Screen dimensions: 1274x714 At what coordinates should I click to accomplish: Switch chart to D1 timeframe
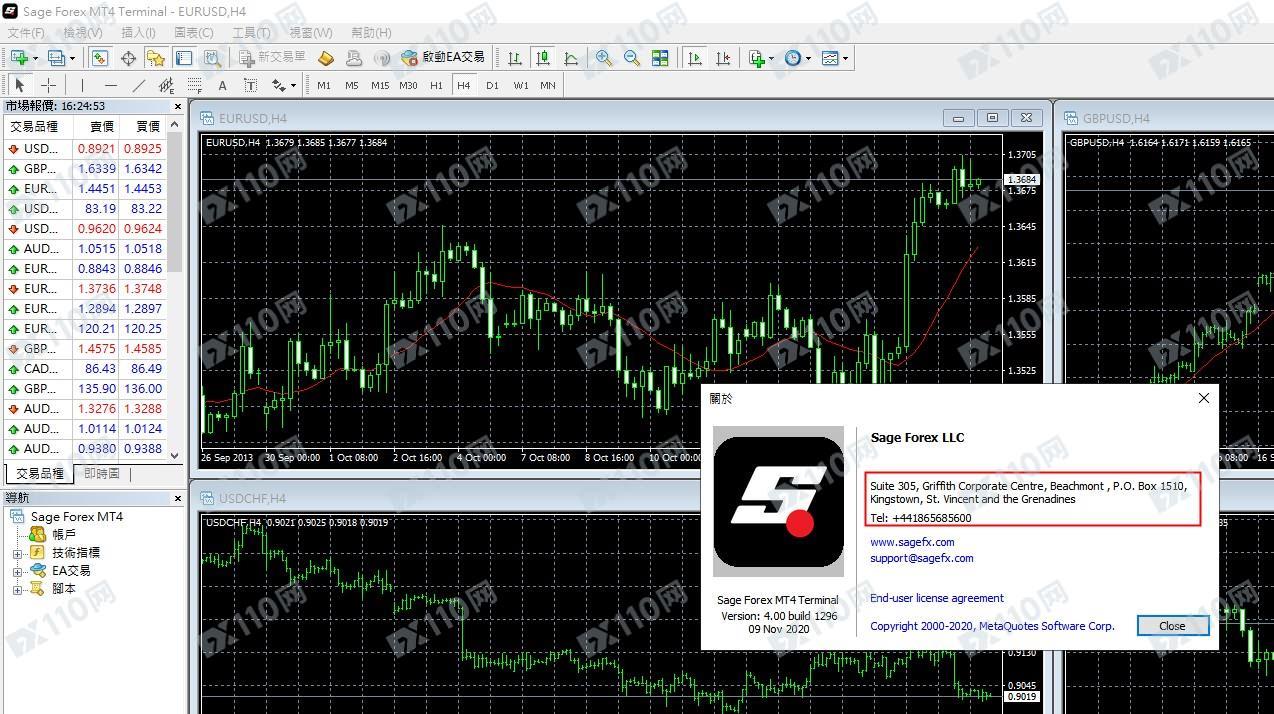(x=492, y=85)
